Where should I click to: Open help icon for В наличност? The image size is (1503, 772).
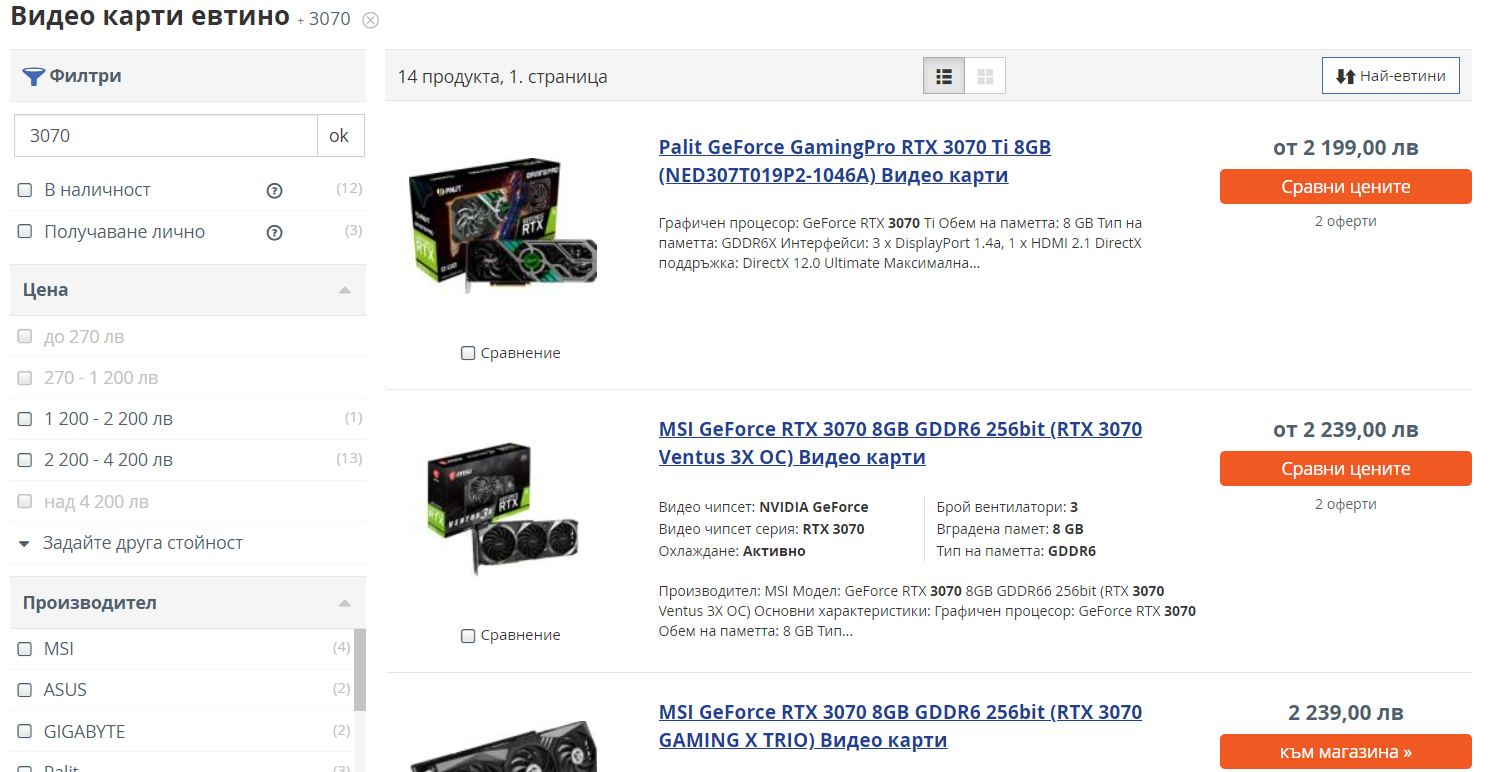(274, 191)
